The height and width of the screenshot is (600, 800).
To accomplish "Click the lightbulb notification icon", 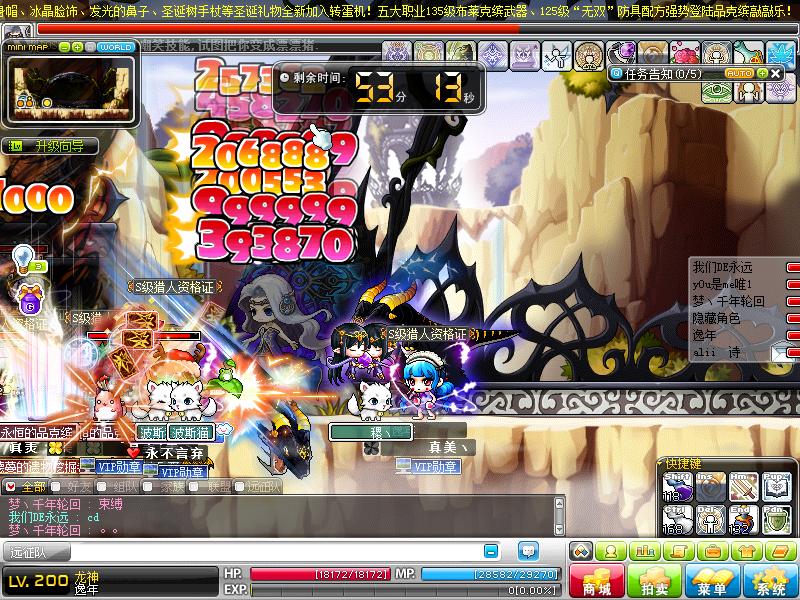I will (x=23, y=259).
